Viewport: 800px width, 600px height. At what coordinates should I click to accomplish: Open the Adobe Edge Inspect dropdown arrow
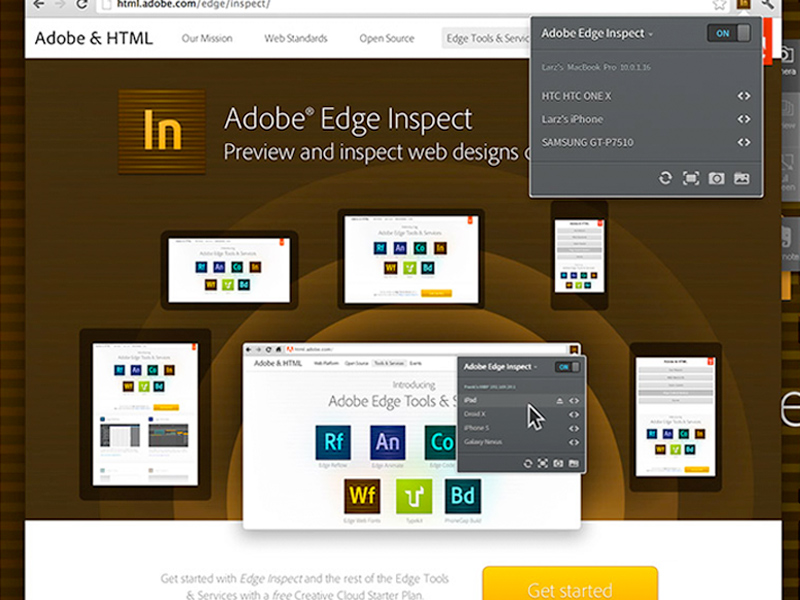point(651,35)
